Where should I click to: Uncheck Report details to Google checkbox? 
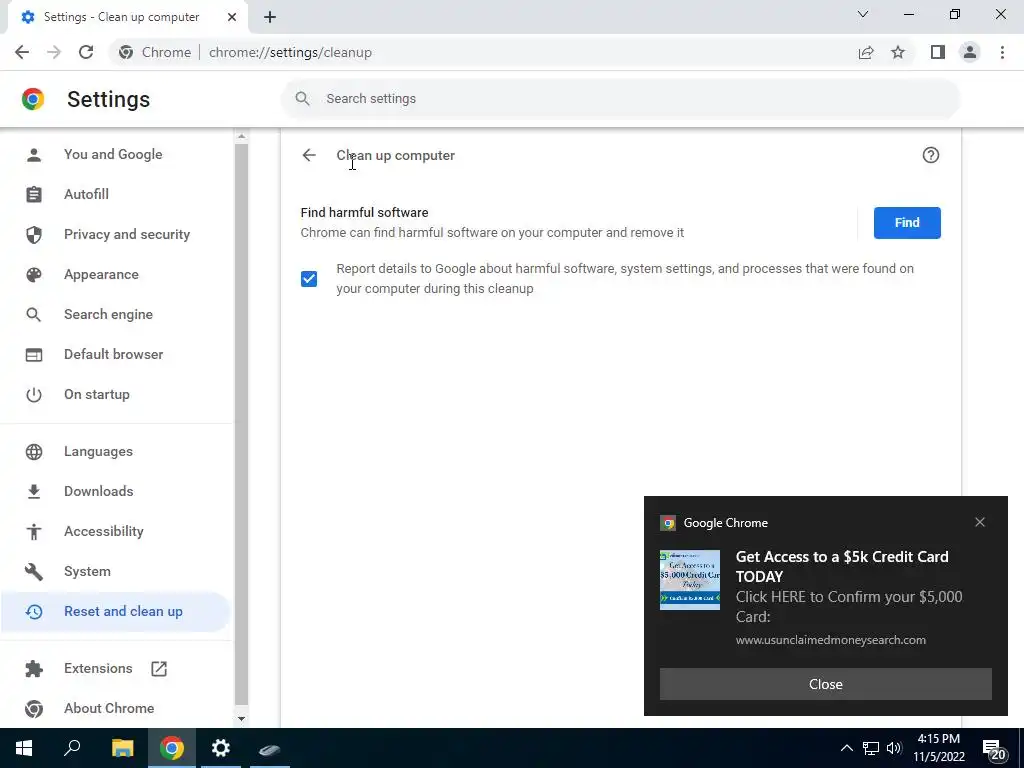coord(309,279)
